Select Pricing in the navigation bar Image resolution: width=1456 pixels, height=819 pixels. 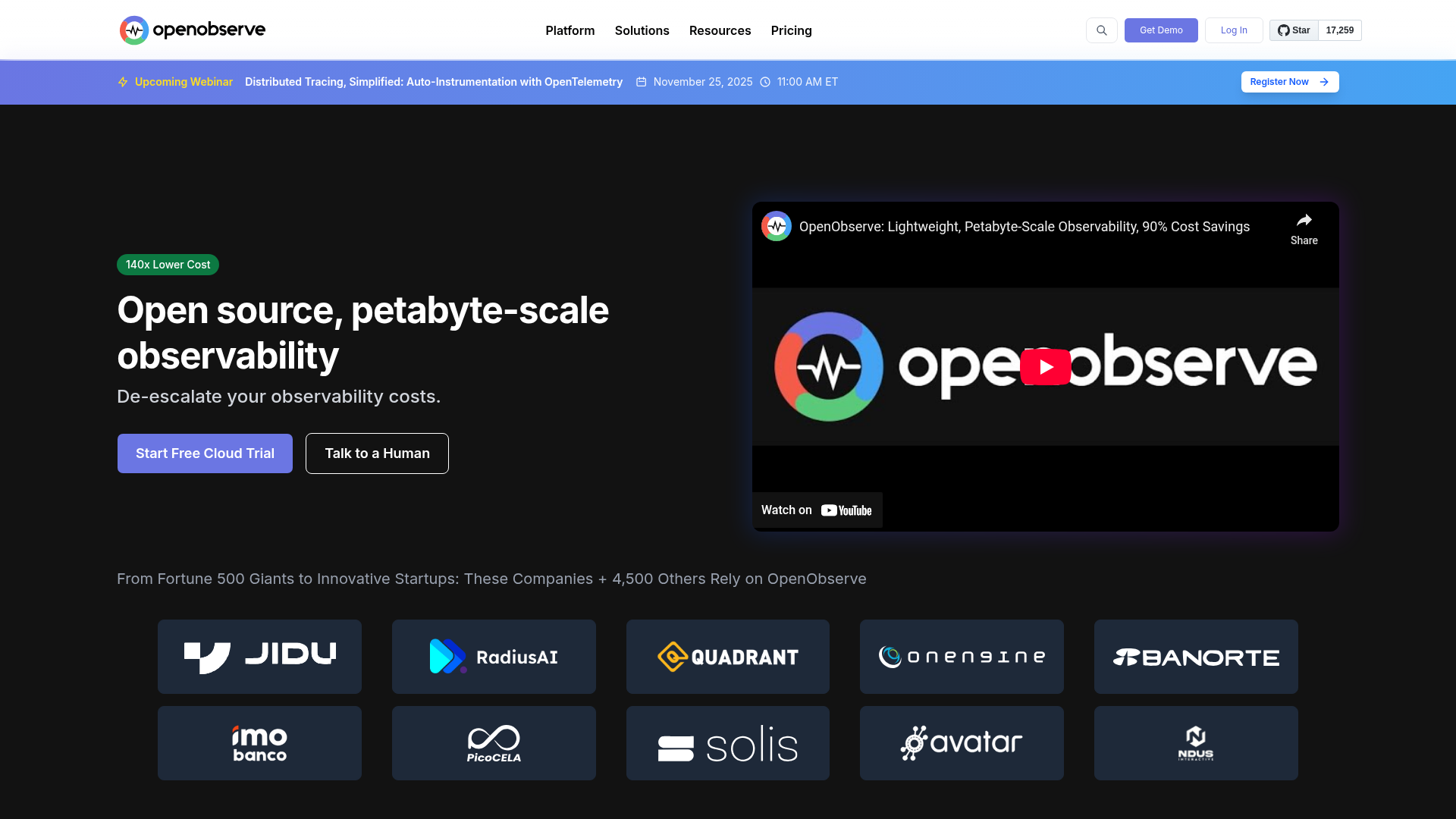click(x=791, y=30)
